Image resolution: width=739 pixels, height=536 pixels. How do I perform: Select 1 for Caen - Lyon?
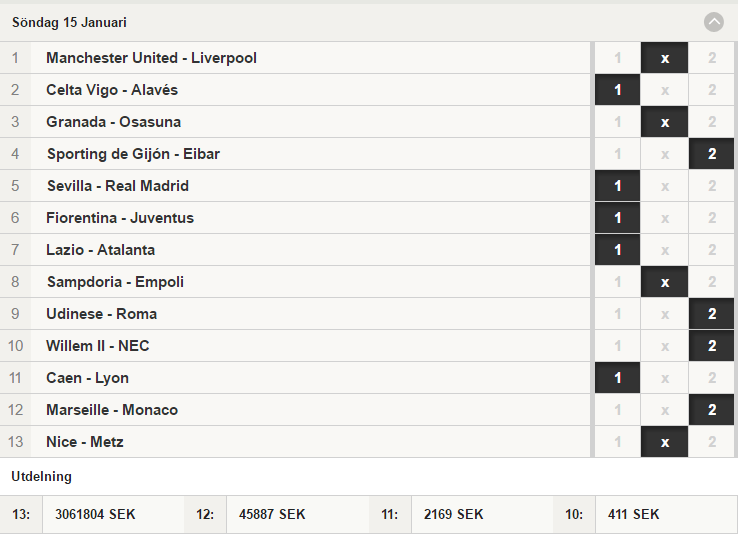(617, 378)
